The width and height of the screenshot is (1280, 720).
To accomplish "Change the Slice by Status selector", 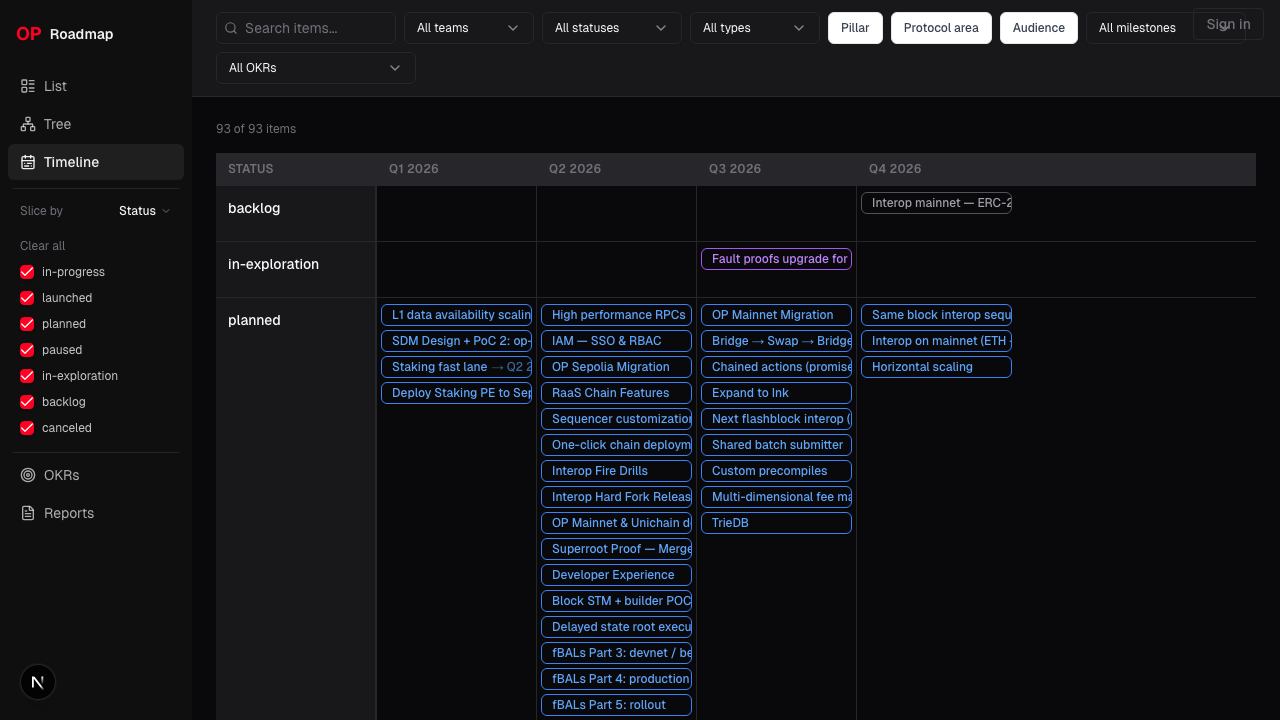I will 144,211.
